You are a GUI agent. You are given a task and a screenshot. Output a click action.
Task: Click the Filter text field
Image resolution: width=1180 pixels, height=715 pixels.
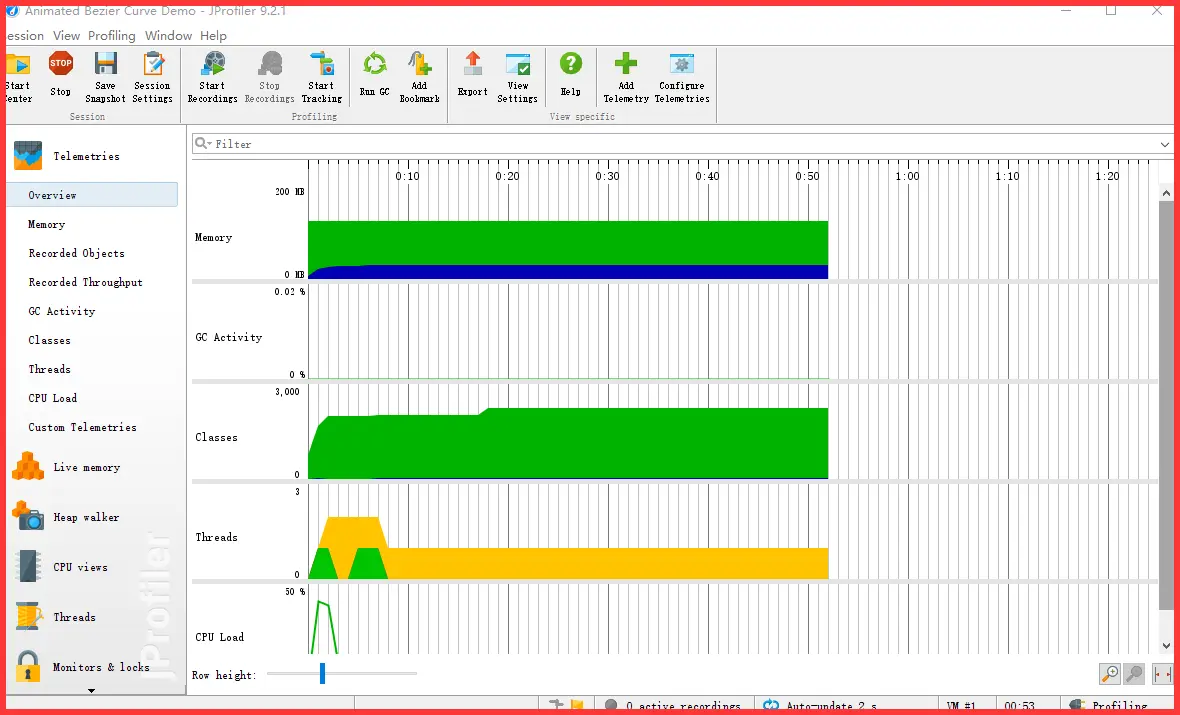[683, 144]
